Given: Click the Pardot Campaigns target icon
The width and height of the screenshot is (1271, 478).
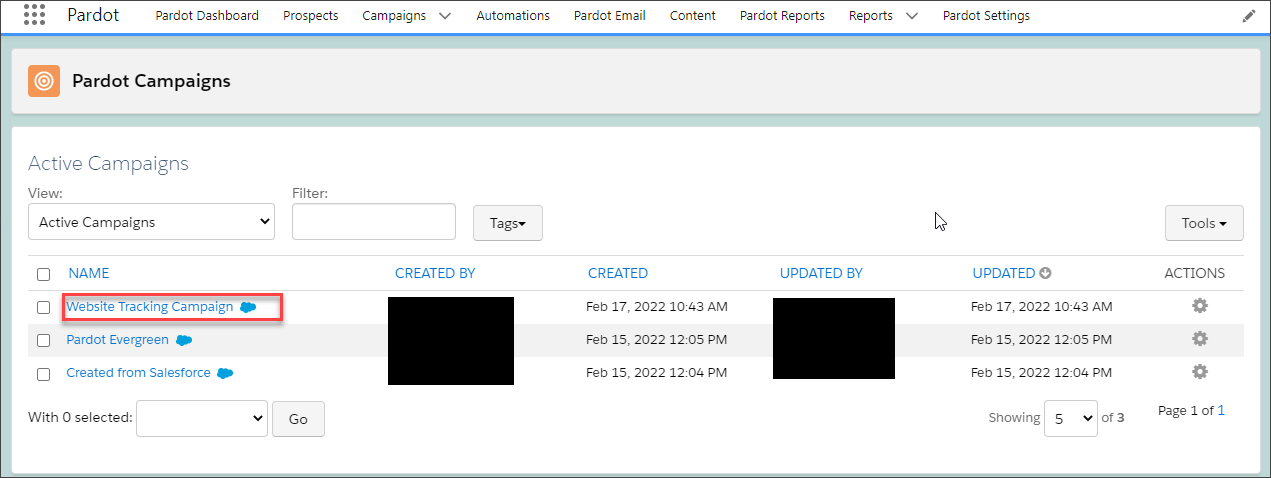Looking at the screenshot, I should (x=44, y=81).
